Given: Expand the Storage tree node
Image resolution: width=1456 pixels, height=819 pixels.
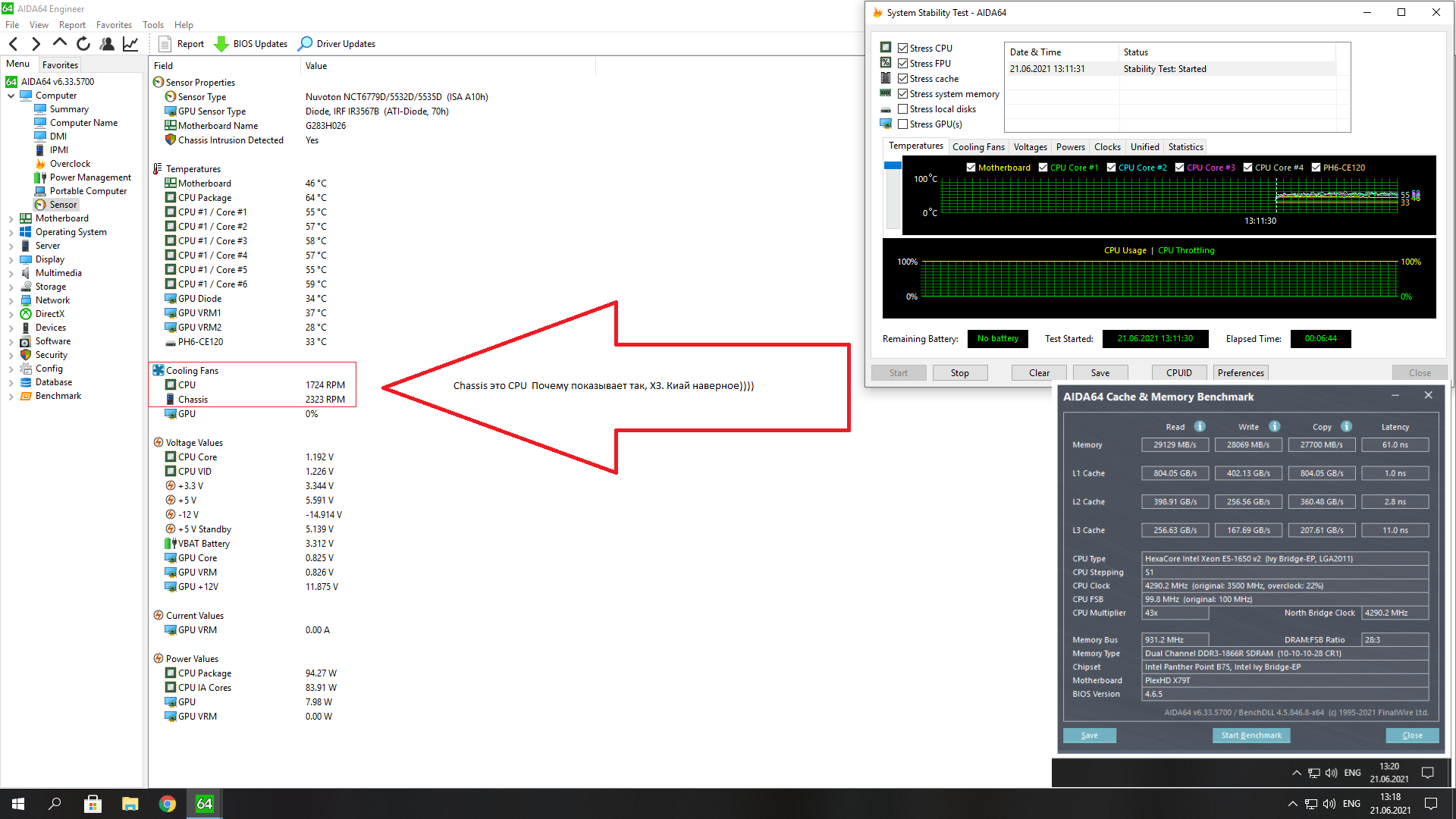Looking at the screenshot, I should point(11,287).
